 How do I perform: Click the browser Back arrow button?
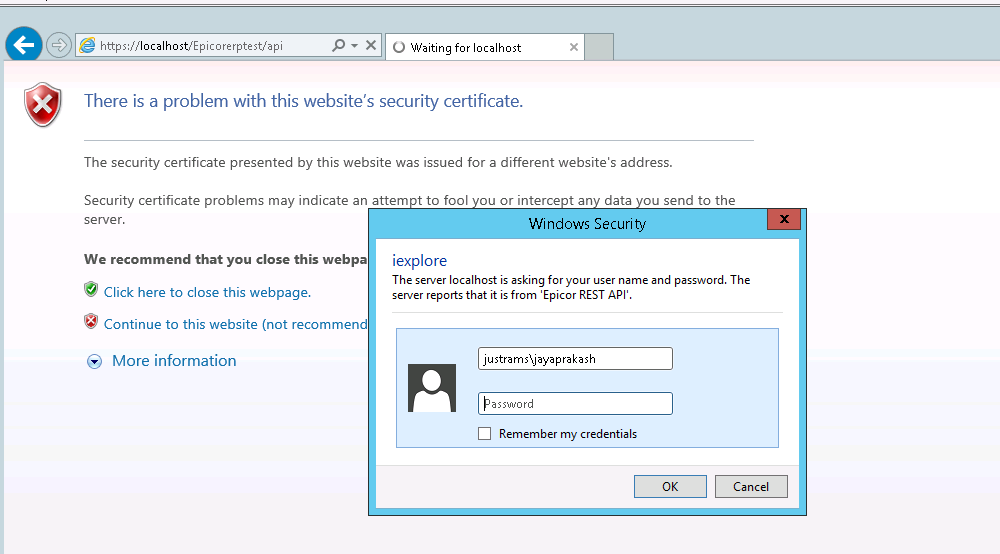[24, 45]
